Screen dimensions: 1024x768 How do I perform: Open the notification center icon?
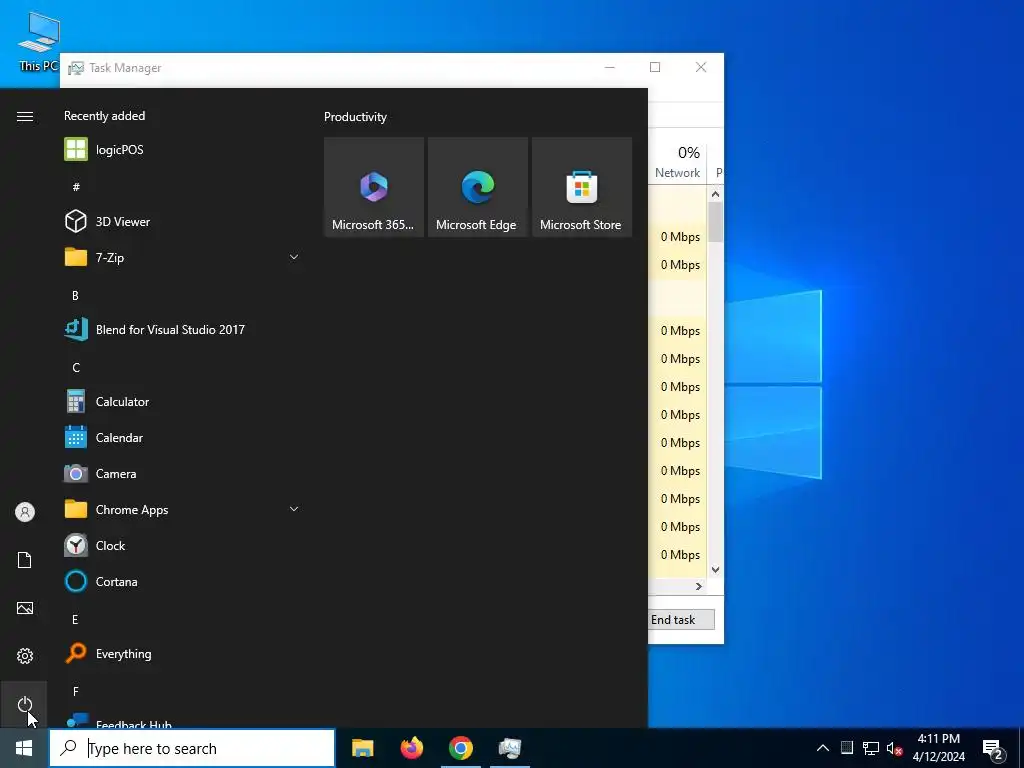[x=993, y=748]
